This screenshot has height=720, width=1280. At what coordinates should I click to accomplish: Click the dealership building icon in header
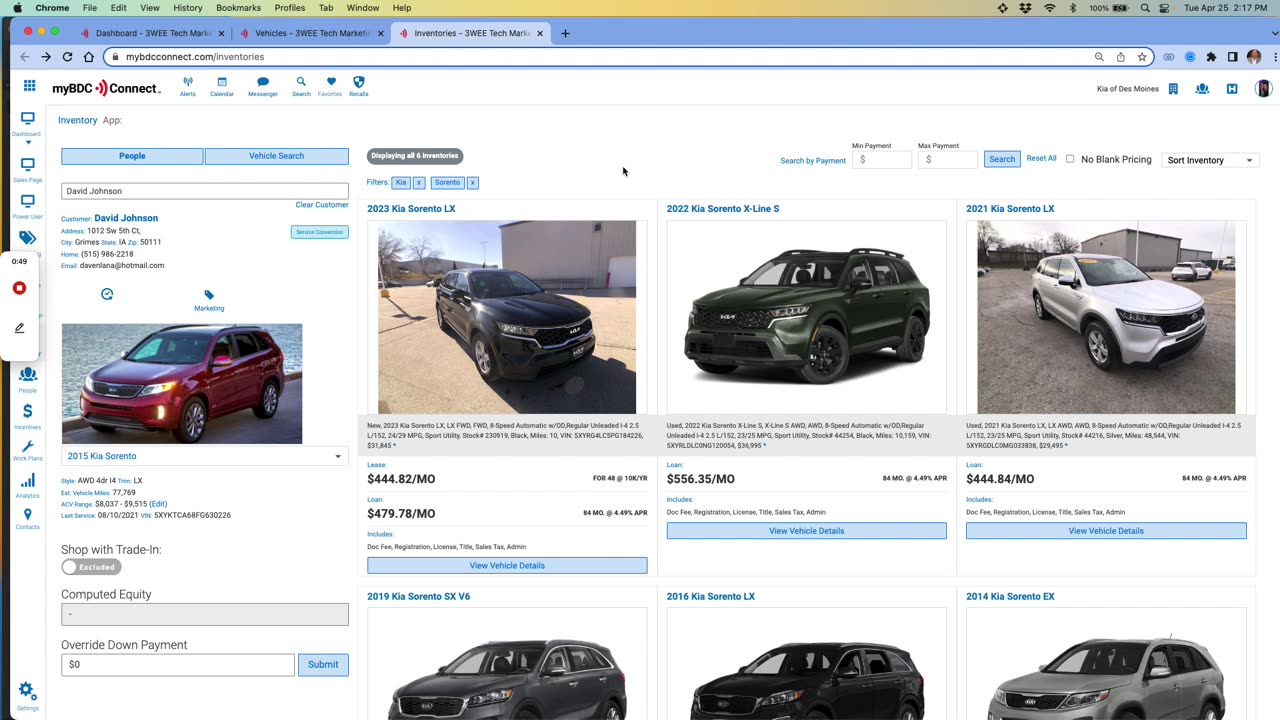[x=1173, y=89]
